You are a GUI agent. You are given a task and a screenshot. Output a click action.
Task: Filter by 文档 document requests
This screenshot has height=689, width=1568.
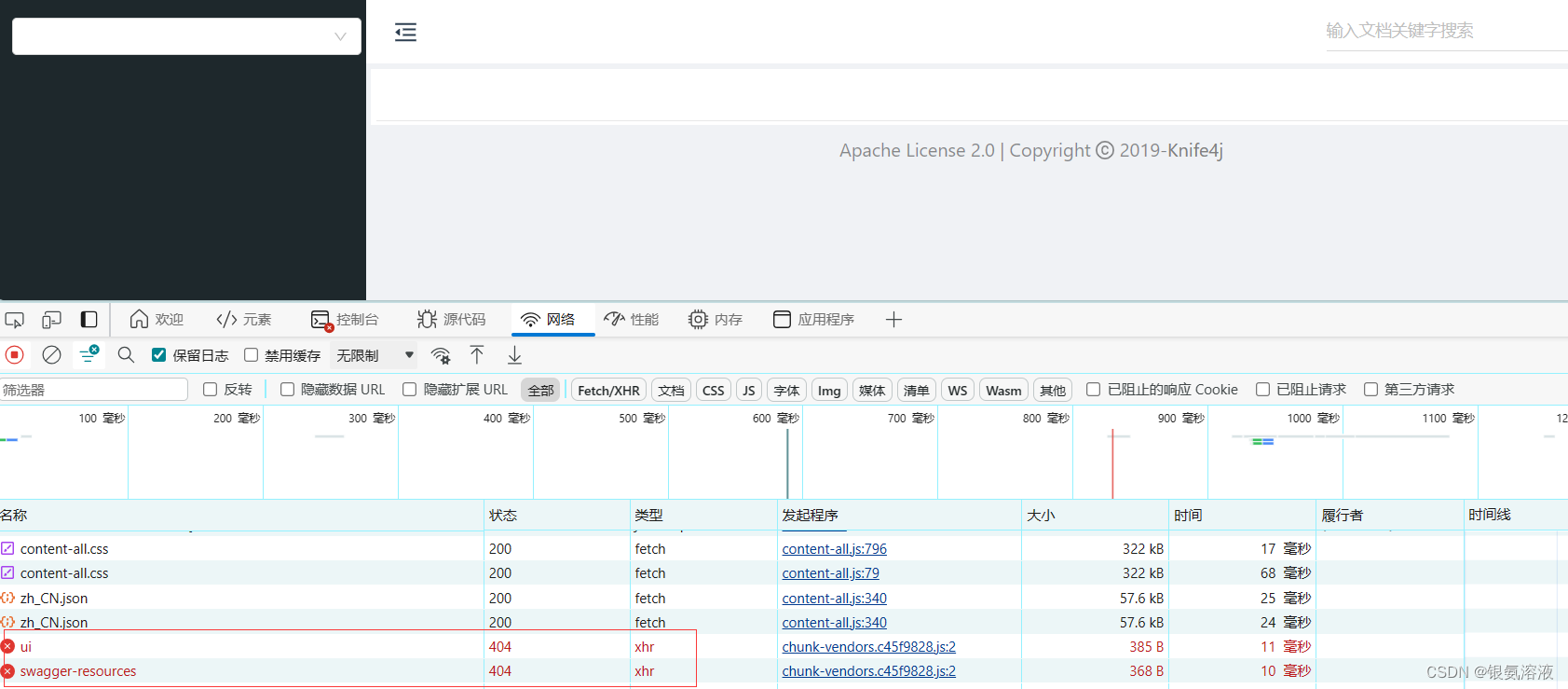(x=671, y=391)
